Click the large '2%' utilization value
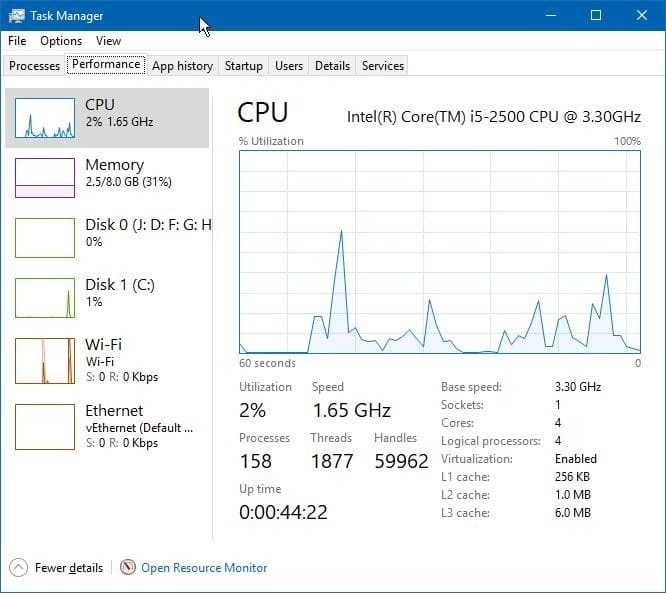Viewport: 666px width, 593px height. 252,410
